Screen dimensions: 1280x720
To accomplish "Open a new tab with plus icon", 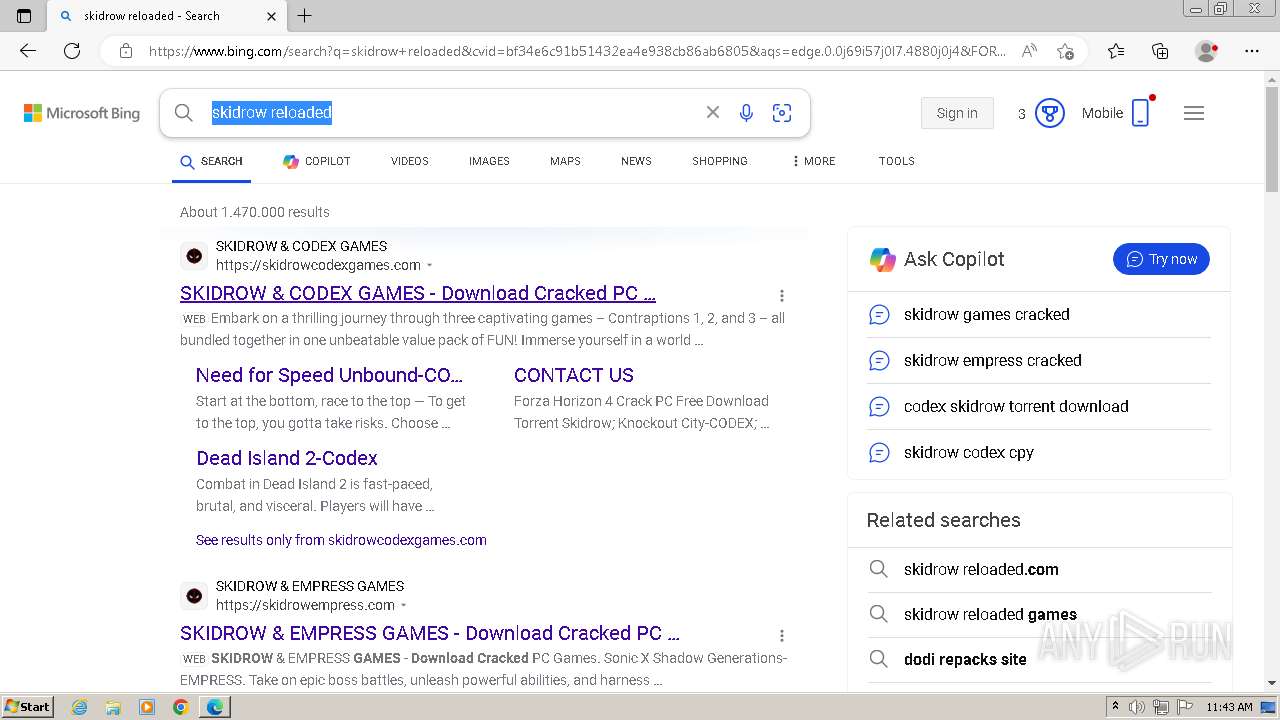I will point(305,16).
